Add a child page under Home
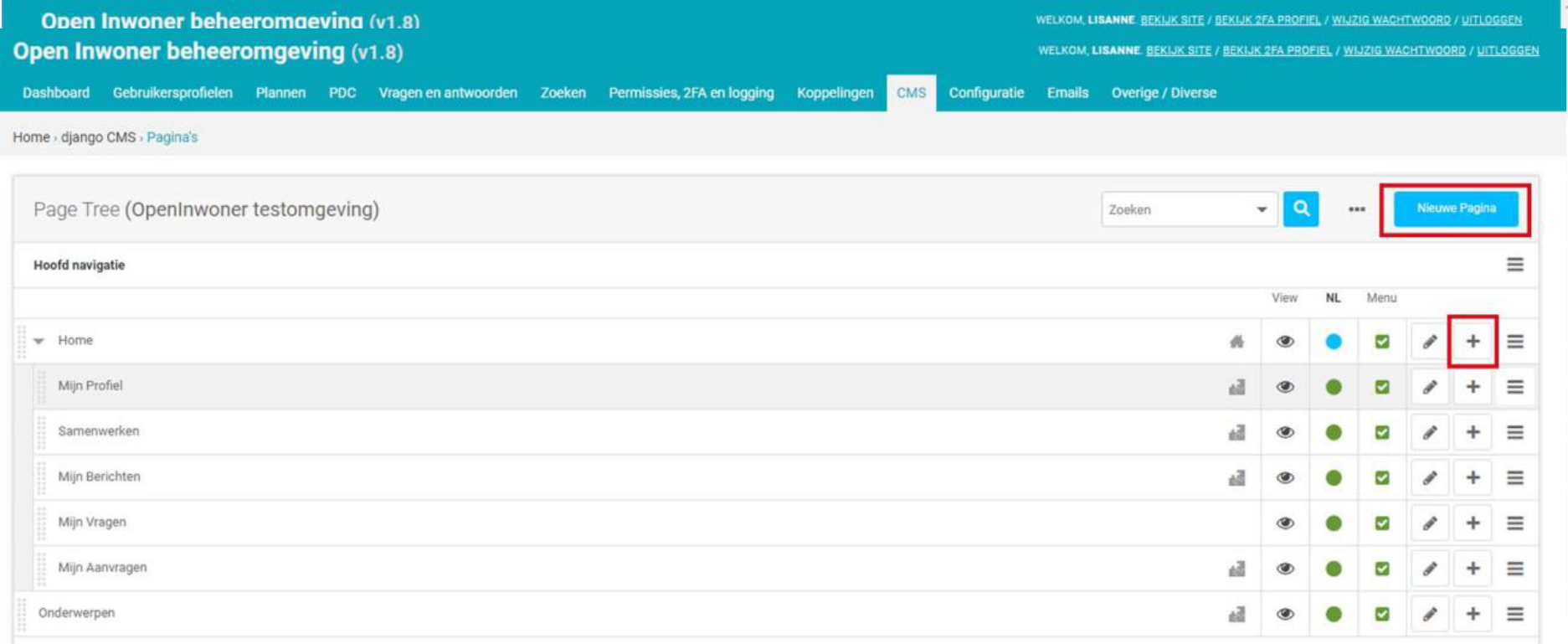The image size is (1568, 644). coord(1473,342)
